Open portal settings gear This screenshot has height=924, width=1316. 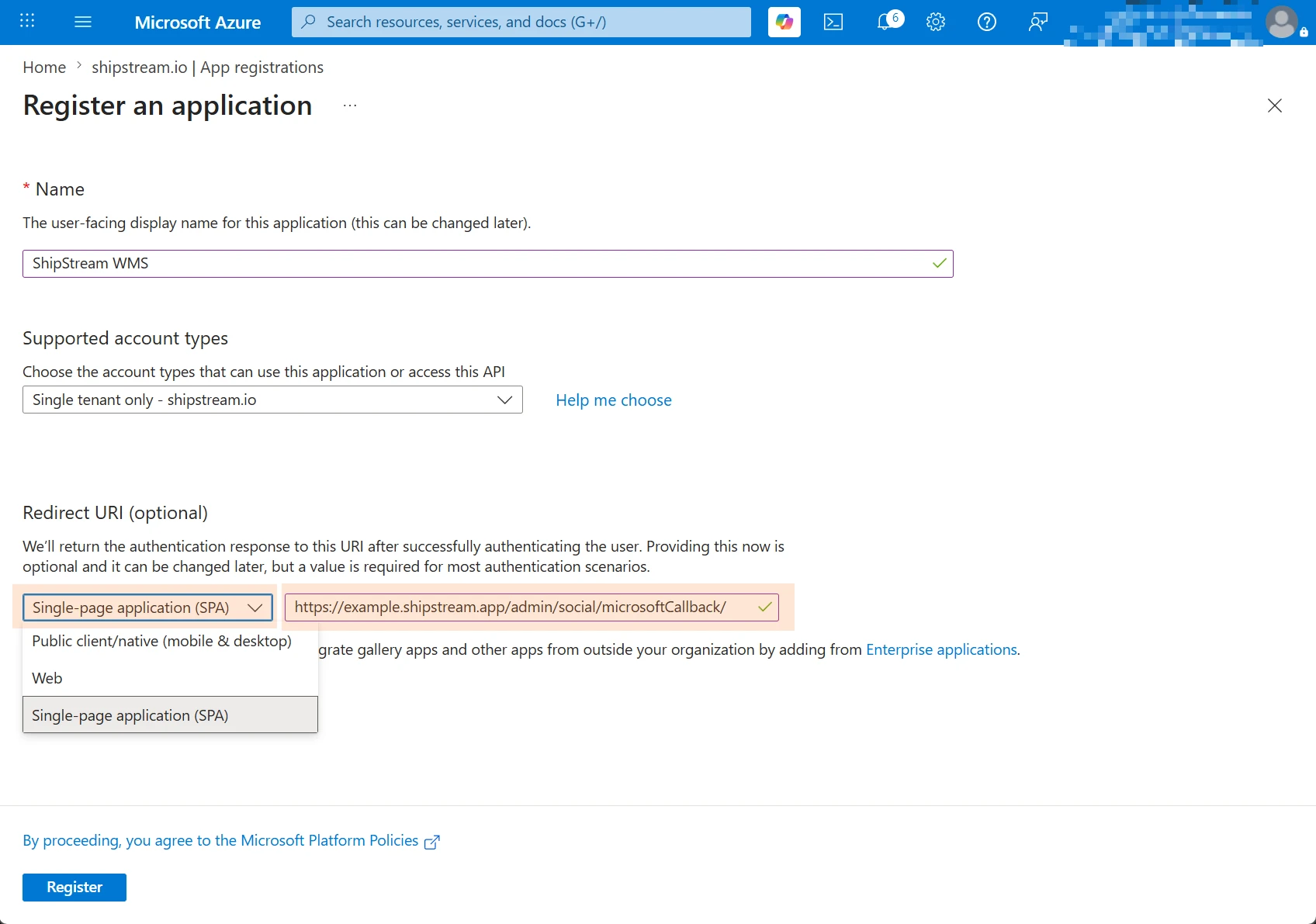point(936,22)
